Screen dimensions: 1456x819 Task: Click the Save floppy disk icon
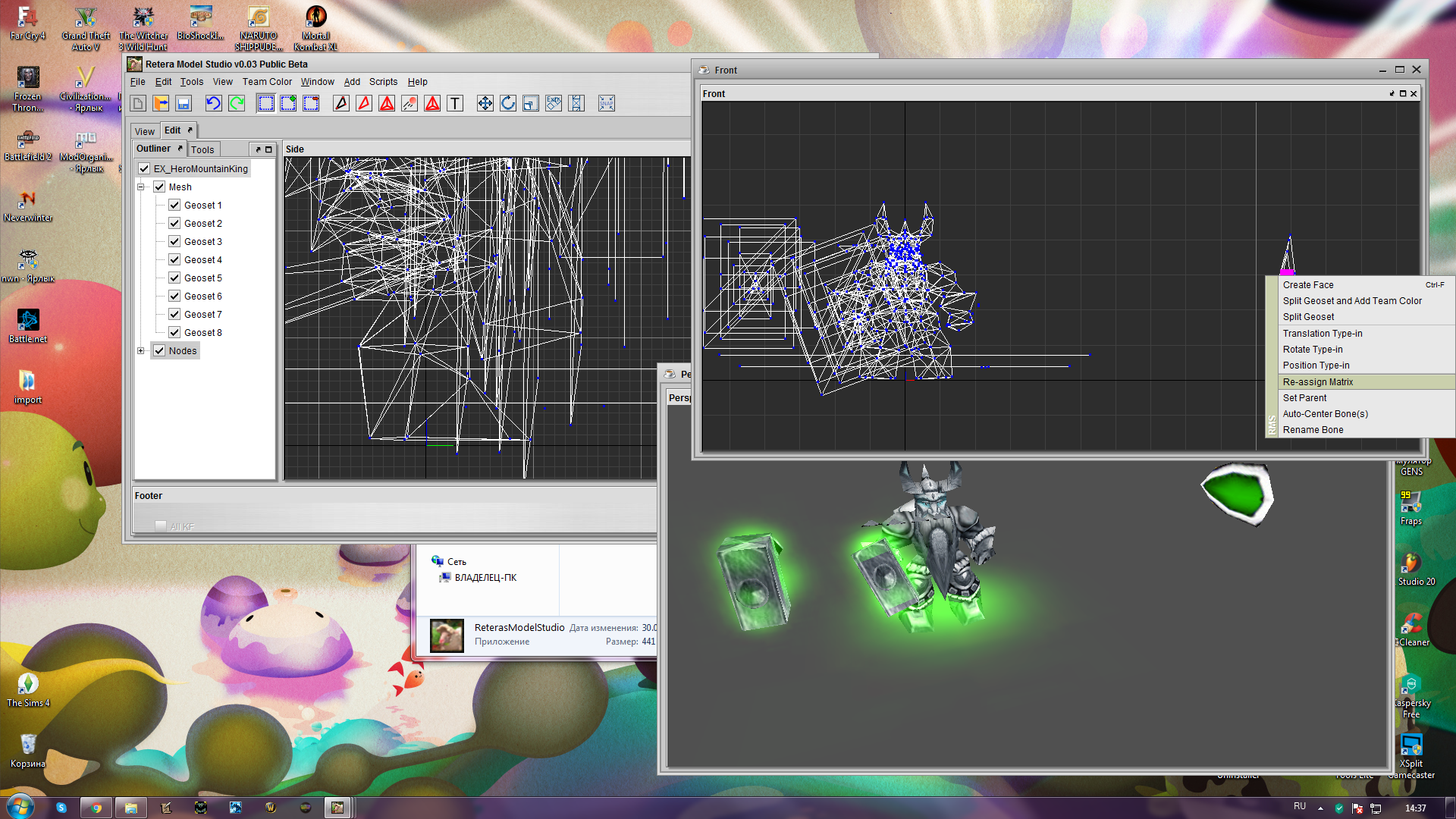coord(184,104)
